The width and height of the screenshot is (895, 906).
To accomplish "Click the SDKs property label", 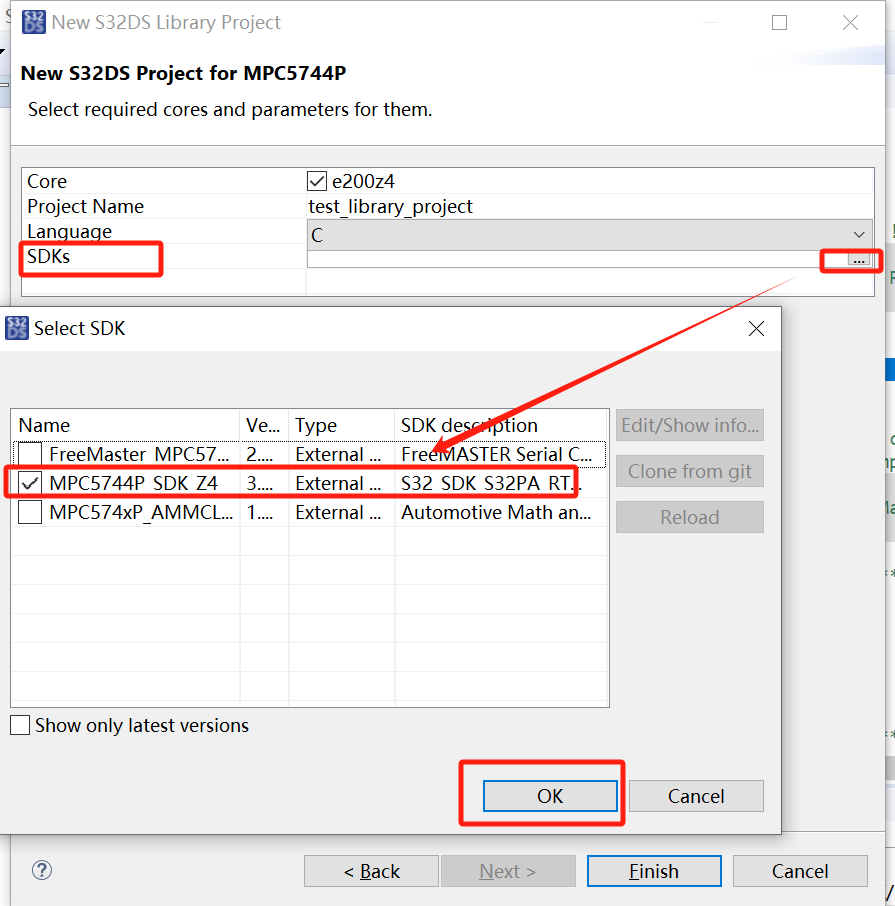I will [x=49, y=256].
